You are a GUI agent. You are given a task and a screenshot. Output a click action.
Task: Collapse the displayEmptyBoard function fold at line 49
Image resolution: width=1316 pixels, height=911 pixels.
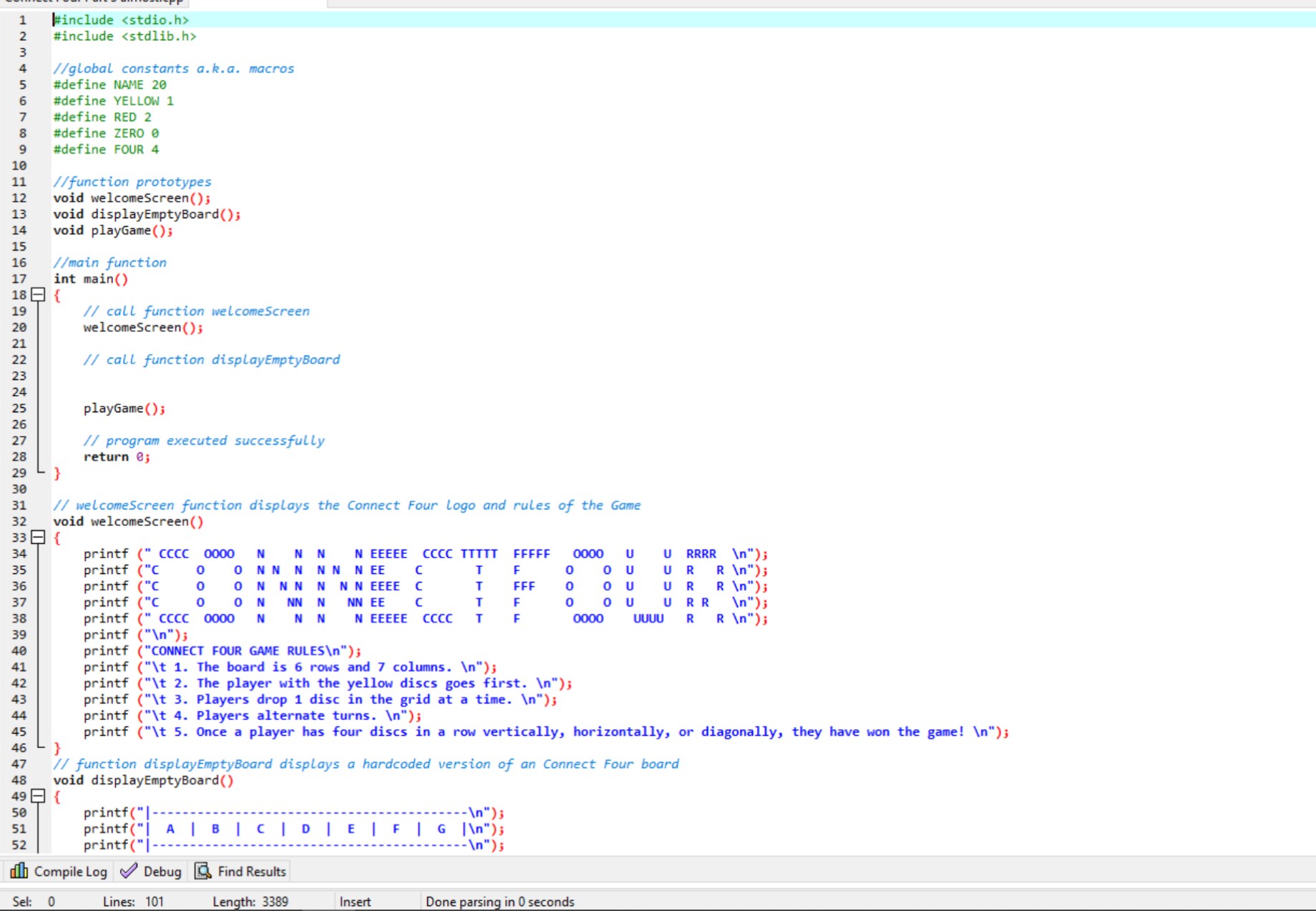(39, 796)
